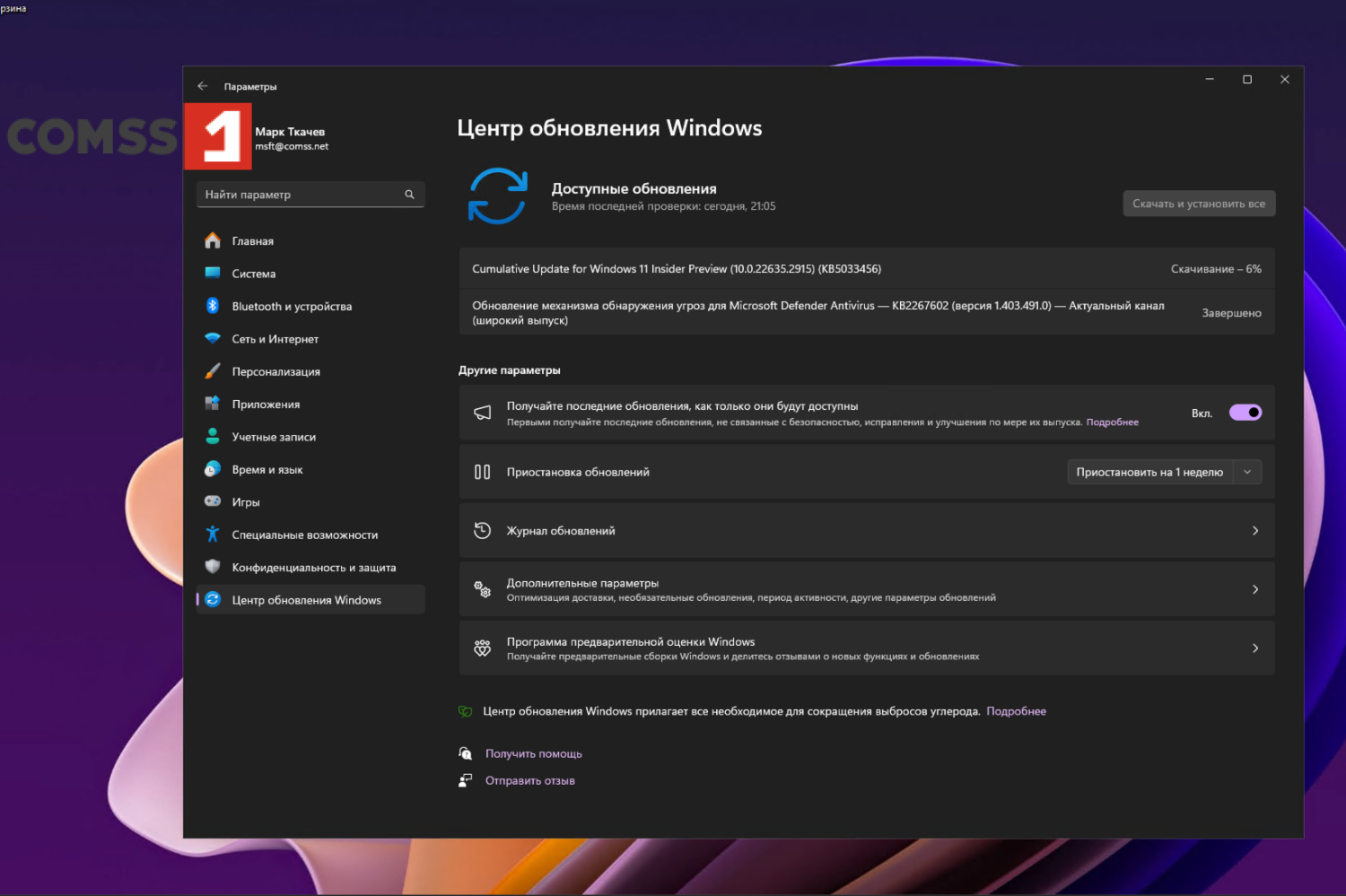
Task: Open the pause duration dropdown arrow
Action: click(x=1247, y=472)
